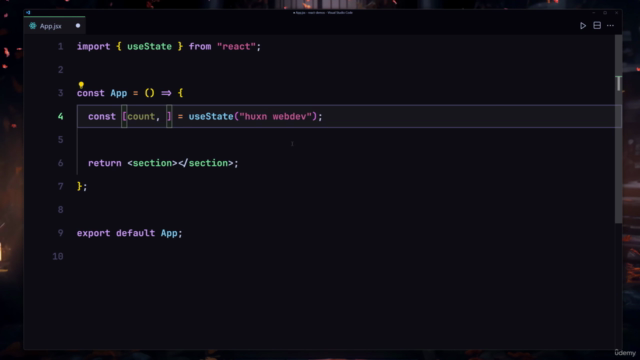The image size is (640, 360).
Task: Click the Split Editor icon
Action: [x=597, y=26]
